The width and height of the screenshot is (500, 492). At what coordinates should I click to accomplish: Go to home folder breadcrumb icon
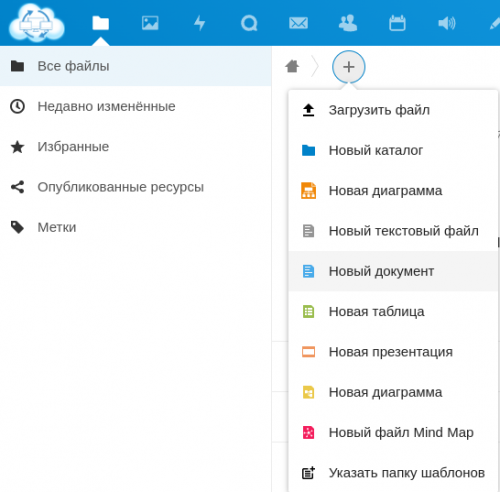[292, 66]
